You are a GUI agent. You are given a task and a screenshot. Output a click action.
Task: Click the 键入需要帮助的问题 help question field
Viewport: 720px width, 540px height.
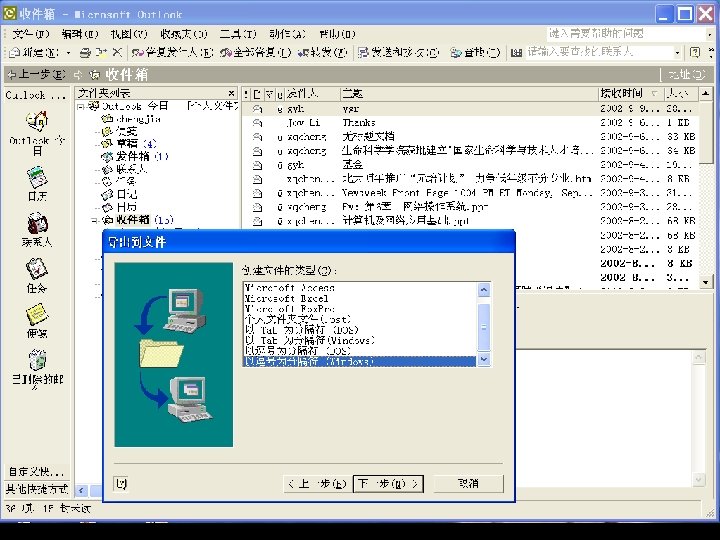626,34
